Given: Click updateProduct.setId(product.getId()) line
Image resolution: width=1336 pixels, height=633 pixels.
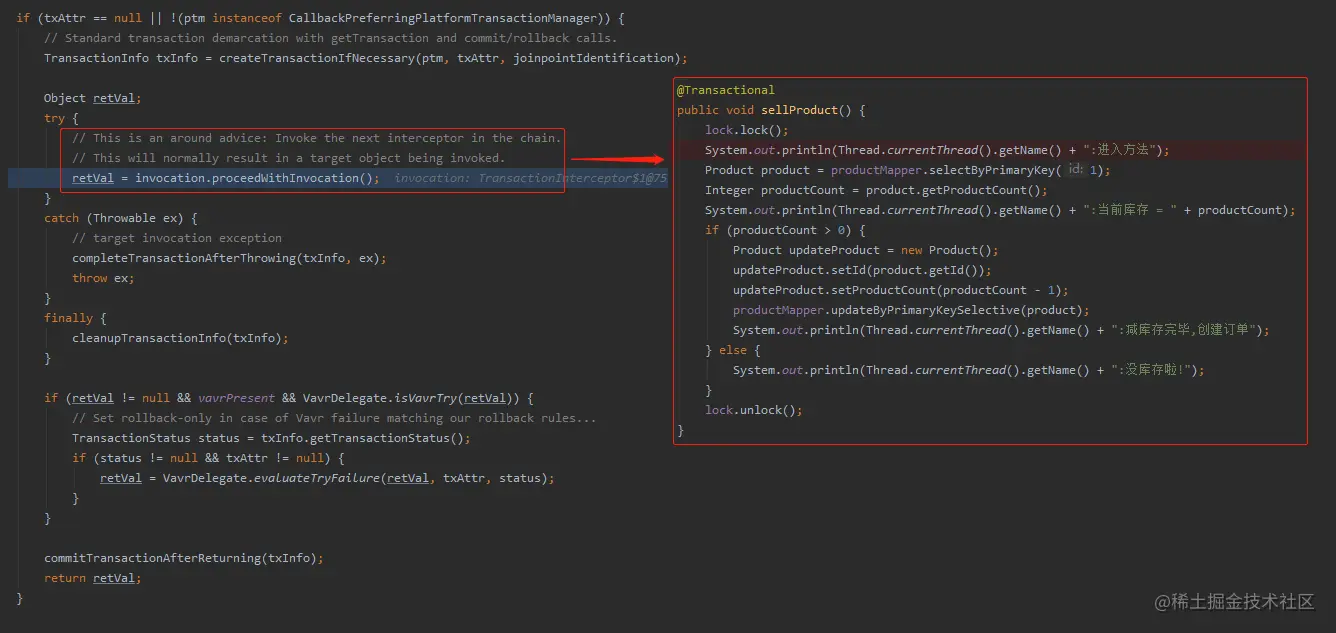Looking at the screenshot, I should 862,270.
